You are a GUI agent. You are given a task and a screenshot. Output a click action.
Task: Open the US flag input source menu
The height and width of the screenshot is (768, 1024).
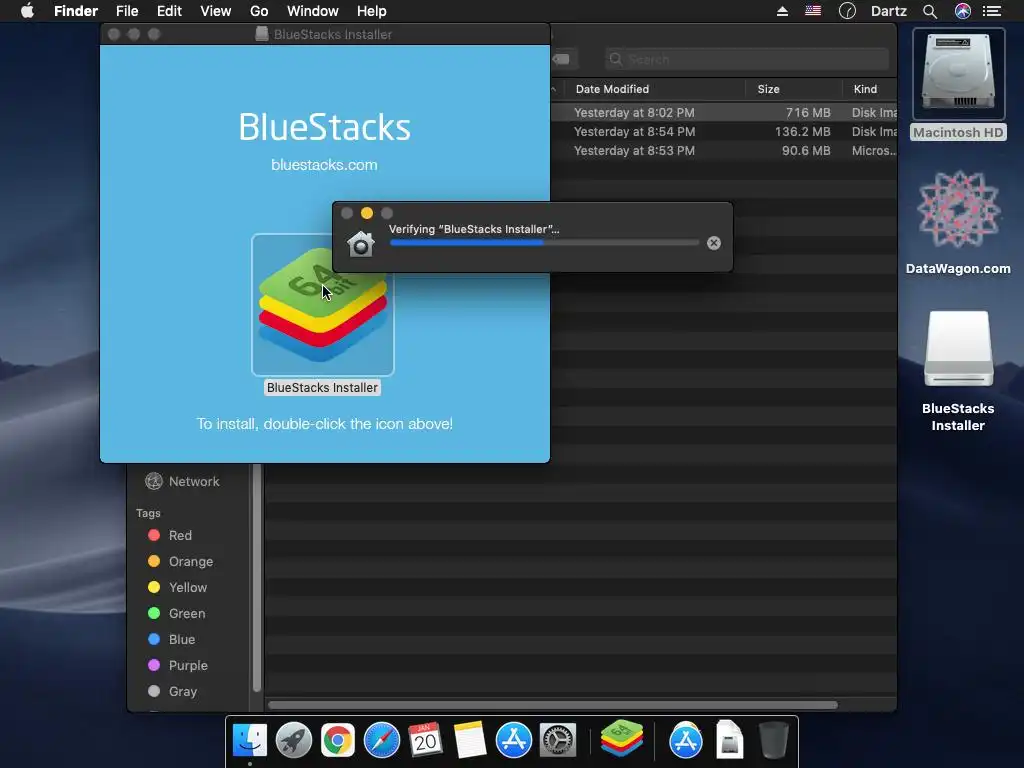click(813, 11)
